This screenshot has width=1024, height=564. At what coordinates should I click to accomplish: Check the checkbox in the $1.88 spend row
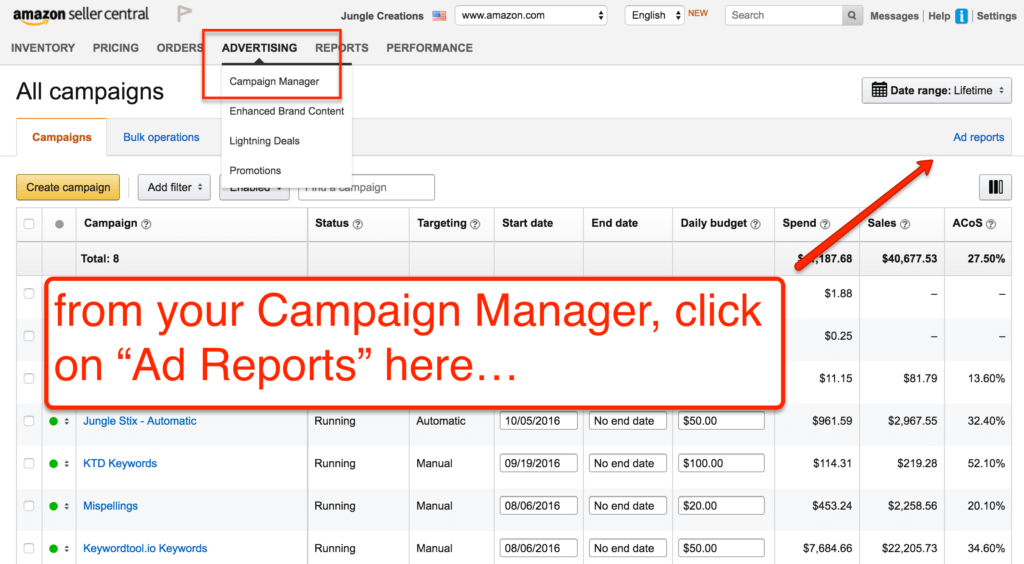tap(29, 294)
